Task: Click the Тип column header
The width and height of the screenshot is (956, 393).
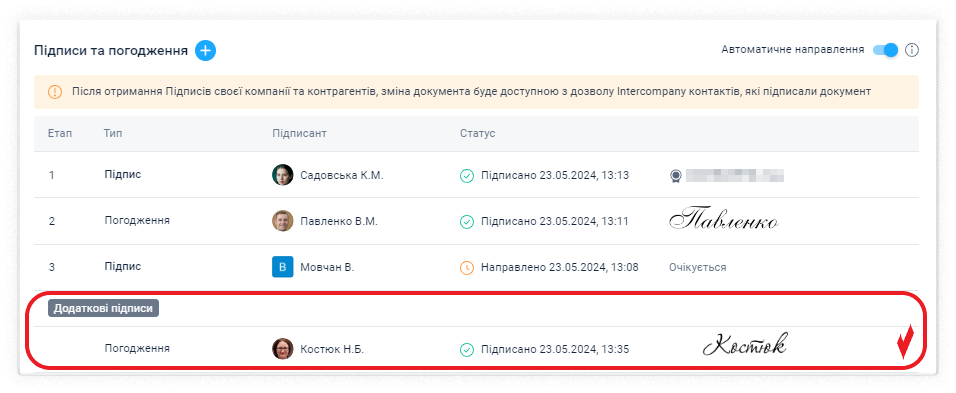Action: (x=113, y=133)
